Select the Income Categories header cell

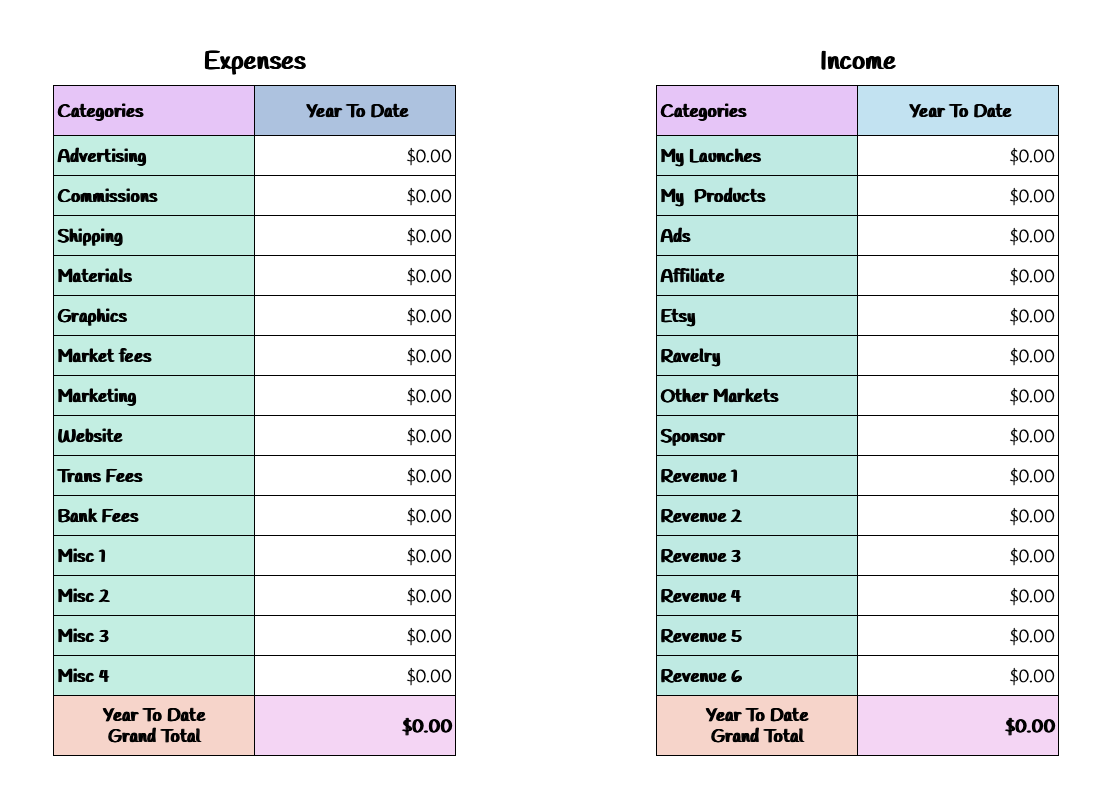click(756, 111)
